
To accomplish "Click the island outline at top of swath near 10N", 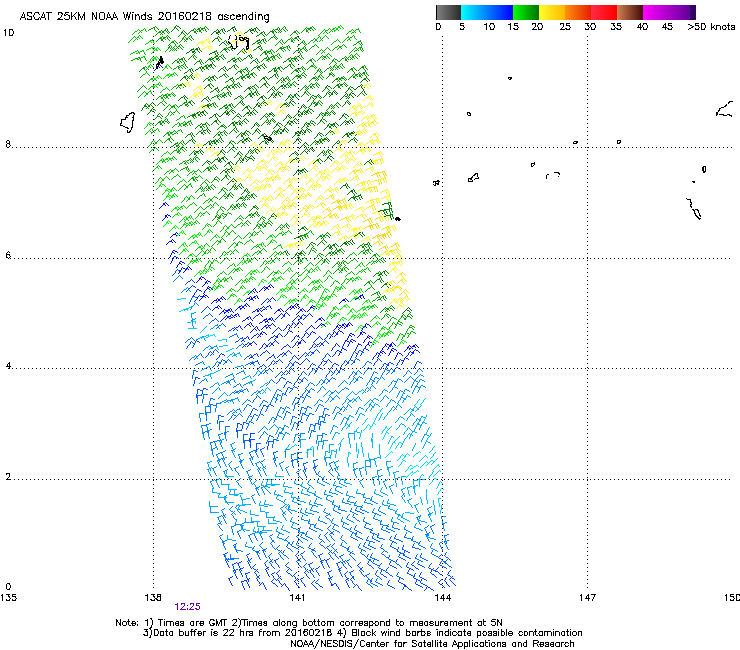I will coord(239,42).
